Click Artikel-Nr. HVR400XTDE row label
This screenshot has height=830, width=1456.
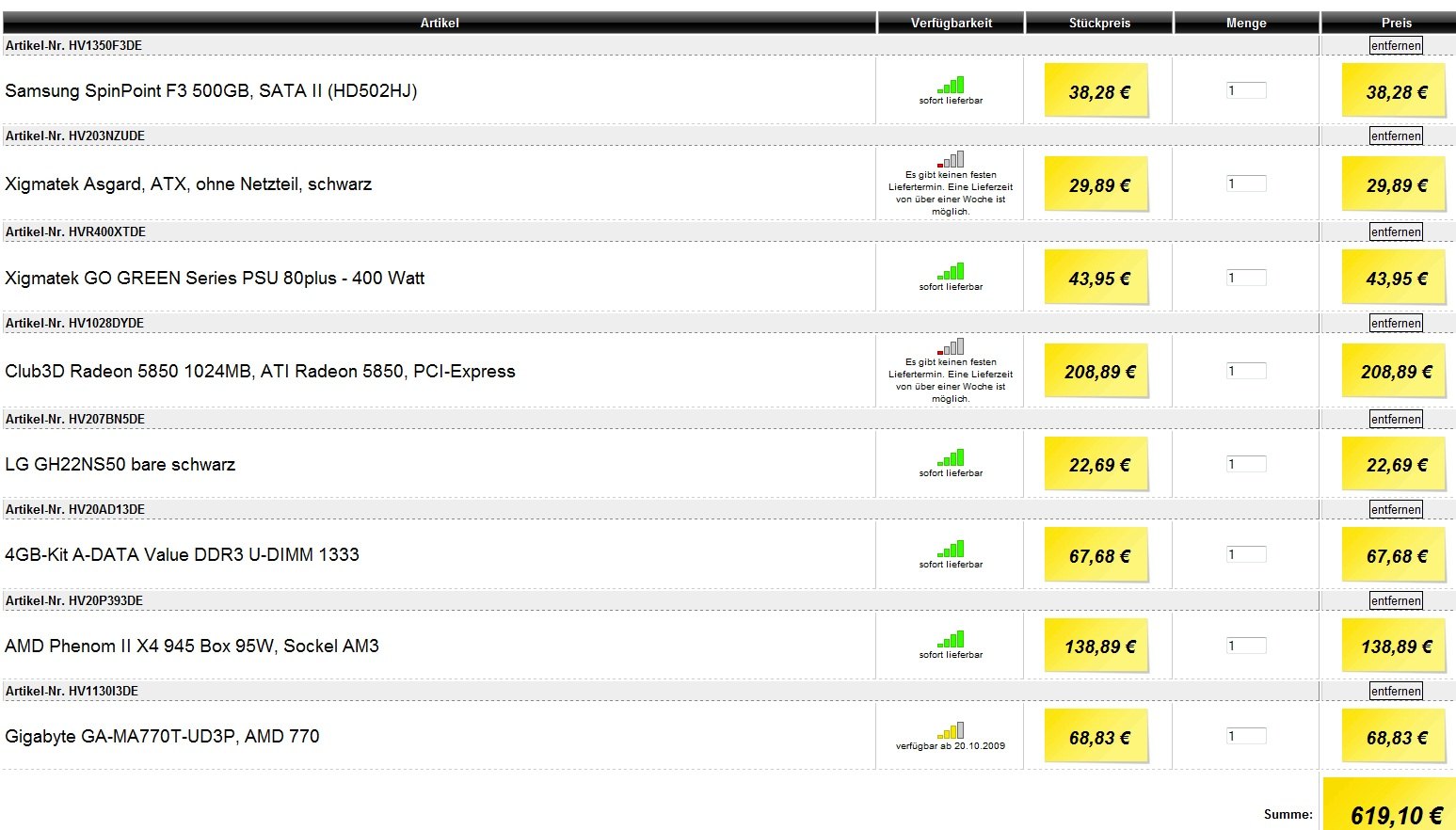coord(75,231)
